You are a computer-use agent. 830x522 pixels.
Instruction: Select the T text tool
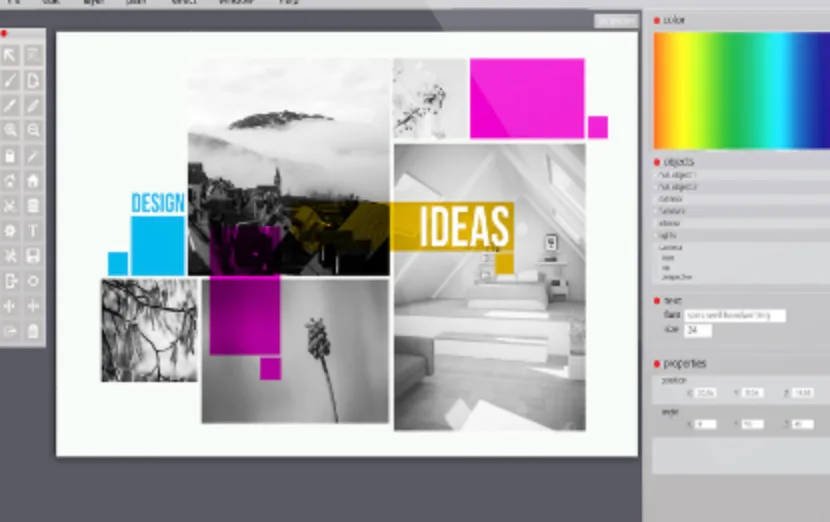33,231
